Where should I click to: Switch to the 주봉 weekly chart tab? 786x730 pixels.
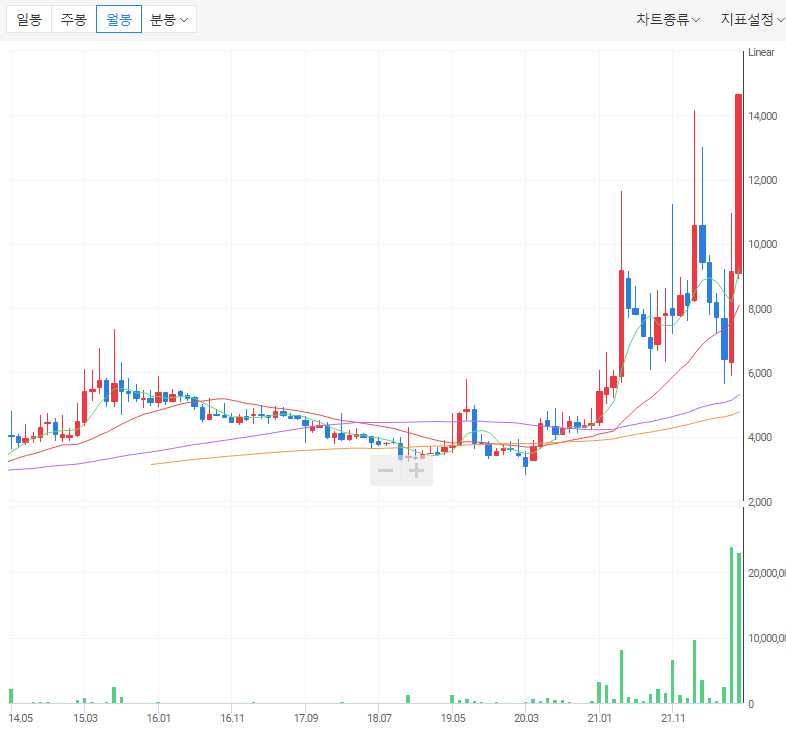tap(74, 20)
